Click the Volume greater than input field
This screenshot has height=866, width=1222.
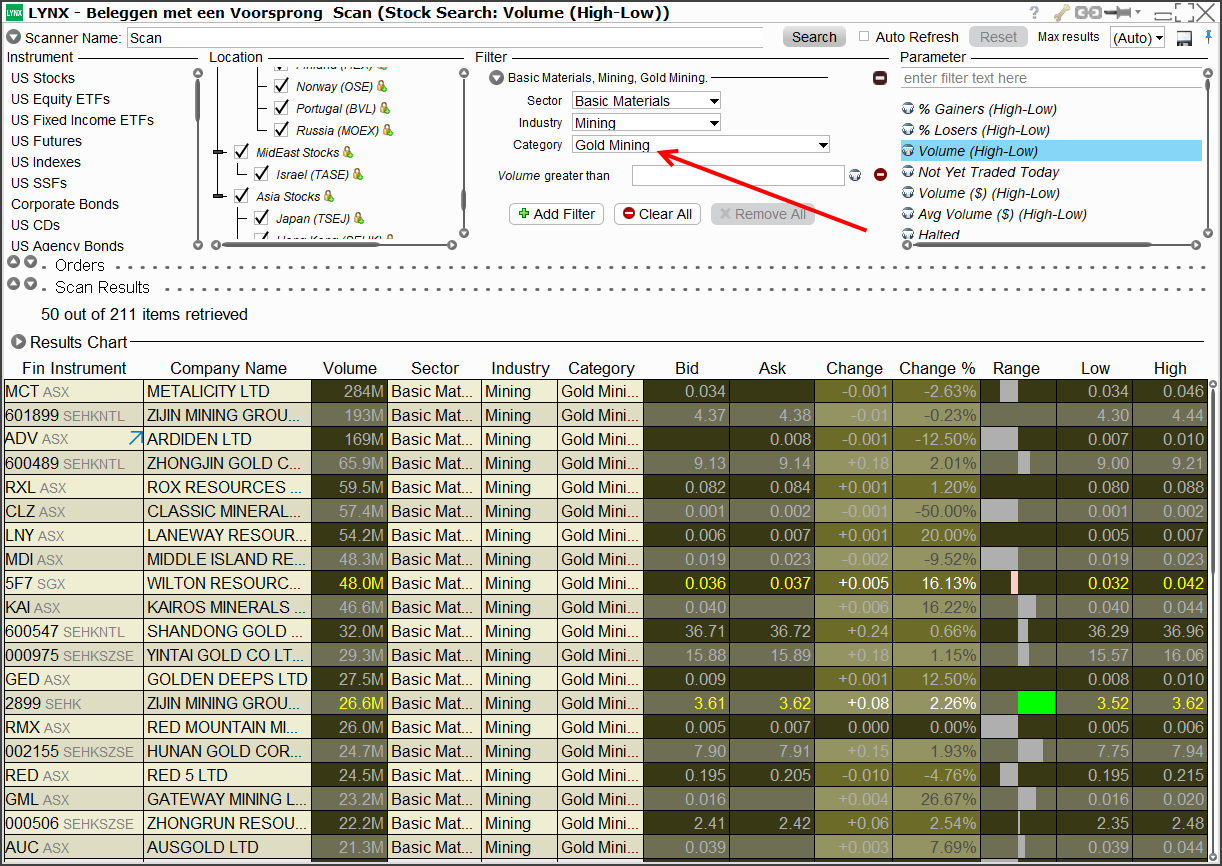point(738,175)
